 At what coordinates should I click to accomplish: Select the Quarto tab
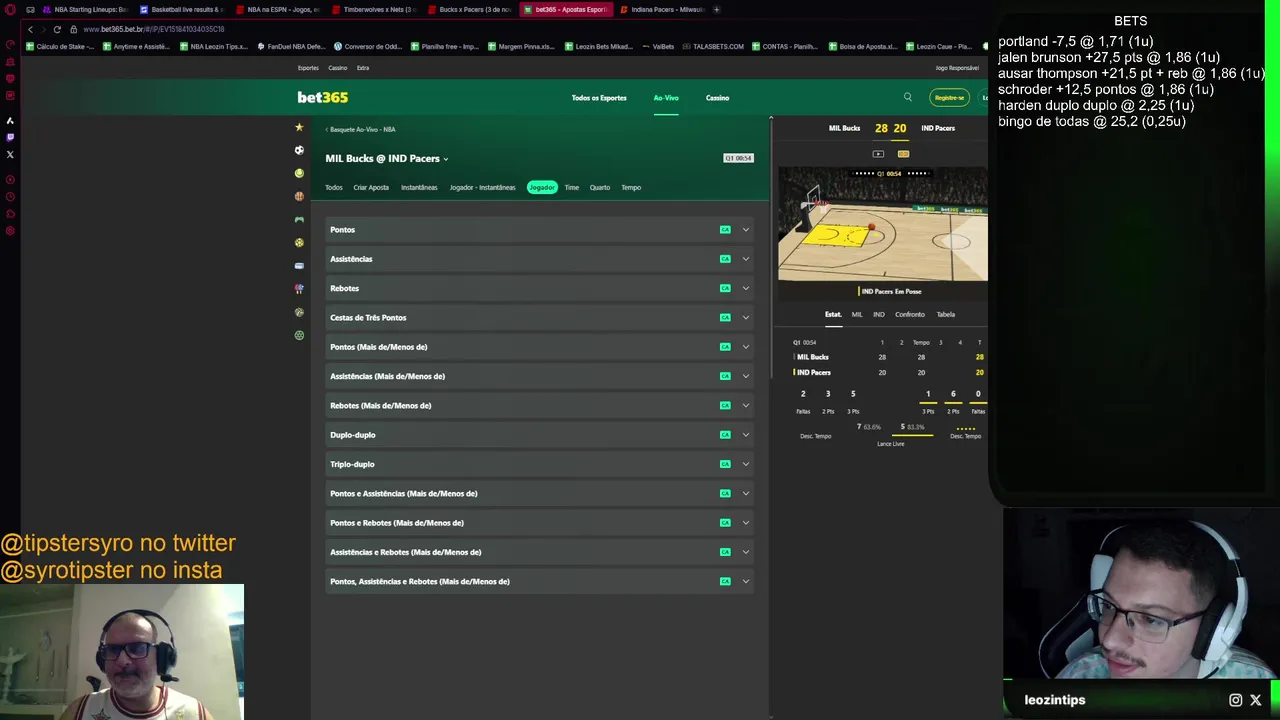(x=600, y=187)
